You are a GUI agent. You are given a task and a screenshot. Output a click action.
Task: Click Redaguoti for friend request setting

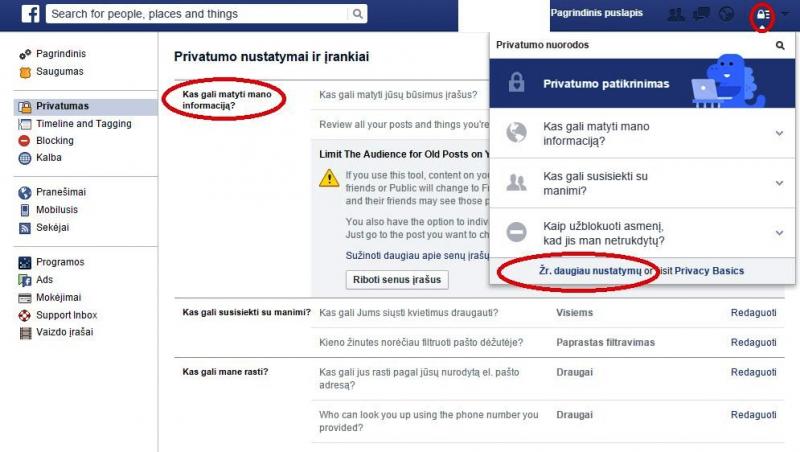(x=753, y=312)
